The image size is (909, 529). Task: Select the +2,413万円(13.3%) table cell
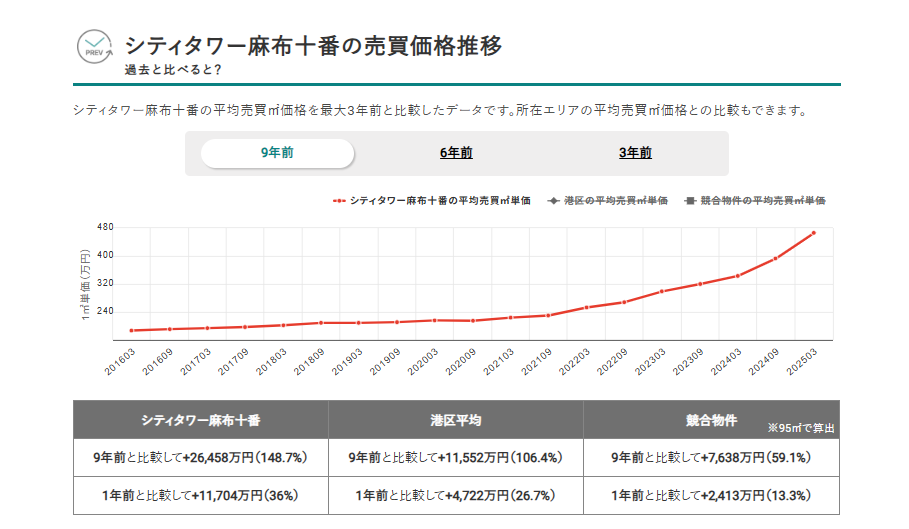click(x=711, y=495)
